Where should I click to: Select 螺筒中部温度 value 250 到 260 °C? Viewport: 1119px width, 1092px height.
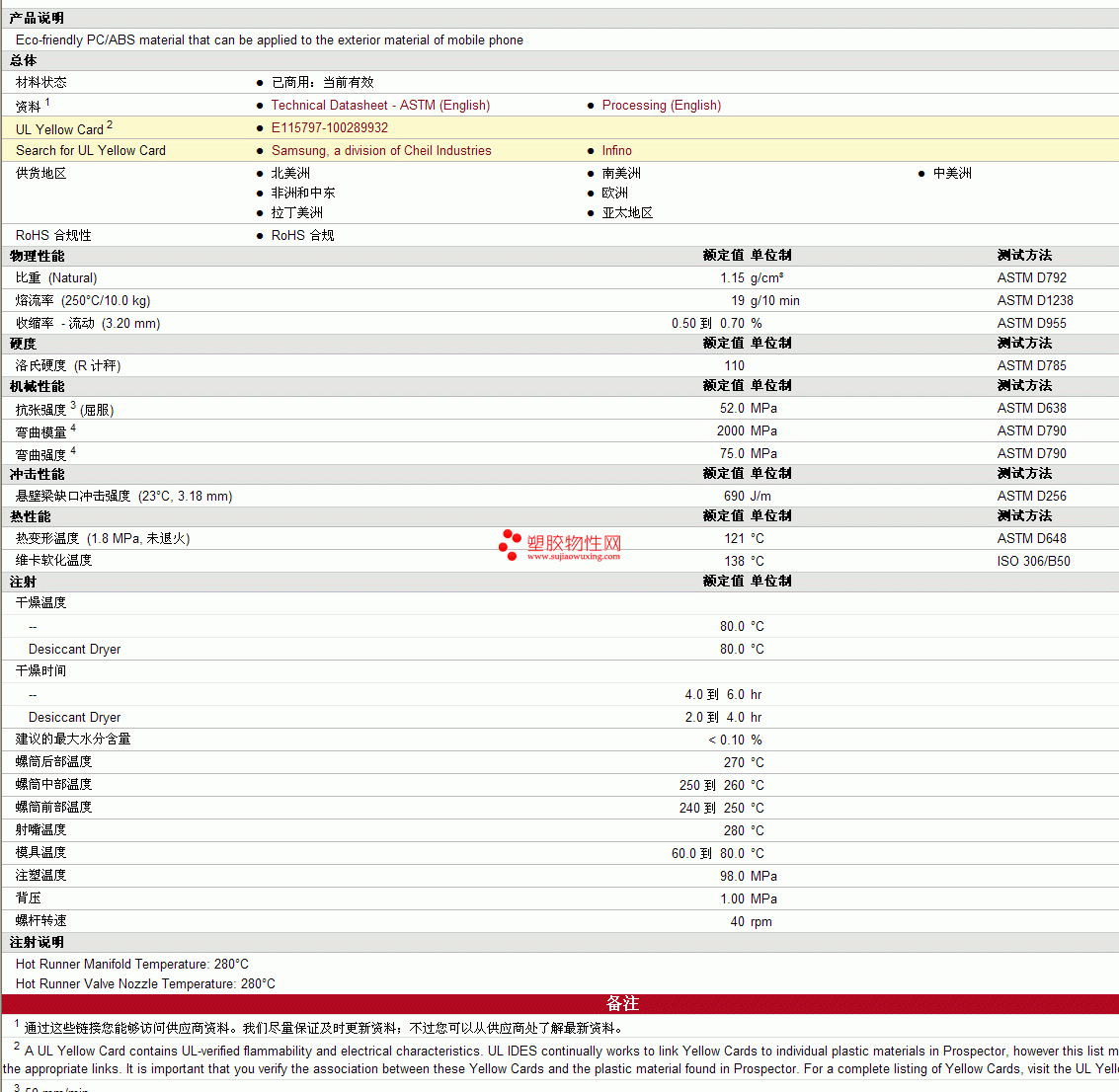(x=722, y=786)
